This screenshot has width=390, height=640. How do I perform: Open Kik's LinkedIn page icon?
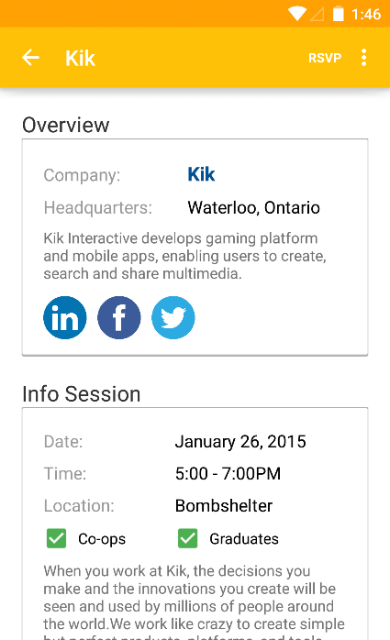tap(65, 318)
